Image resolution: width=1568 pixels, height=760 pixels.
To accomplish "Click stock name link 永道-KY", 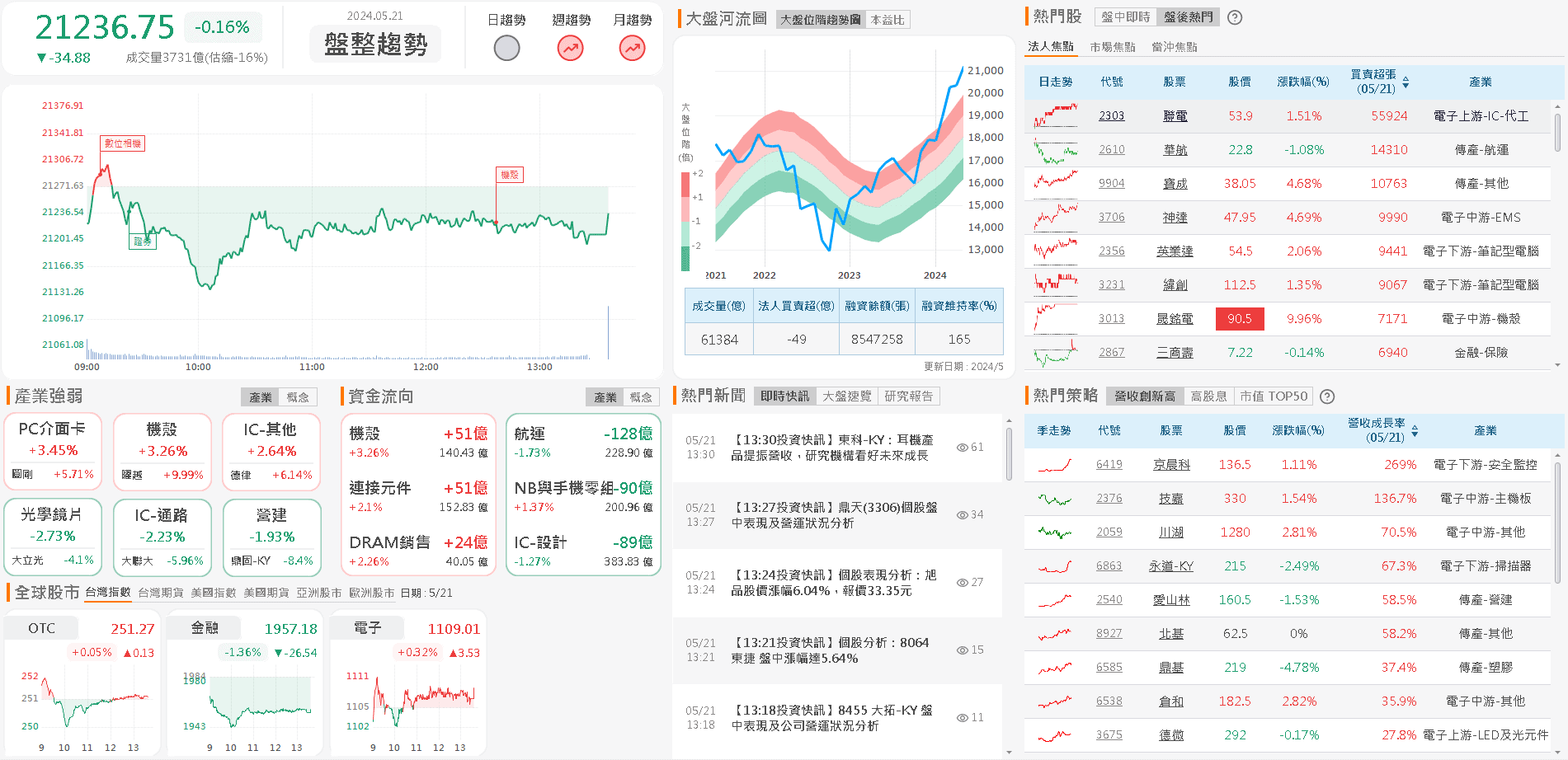I will (x=1171, y=566).
